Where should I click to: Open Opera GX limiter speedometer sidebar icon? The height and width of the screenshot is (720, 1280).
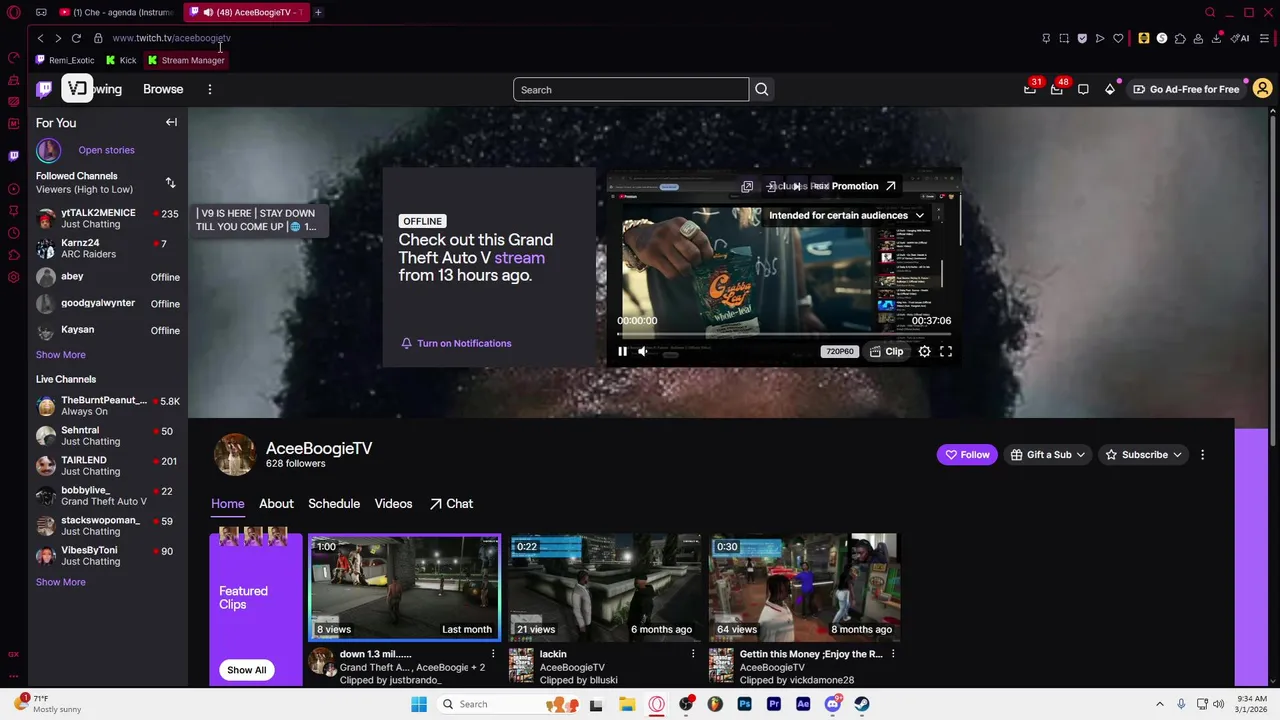(x=13, y=58)
